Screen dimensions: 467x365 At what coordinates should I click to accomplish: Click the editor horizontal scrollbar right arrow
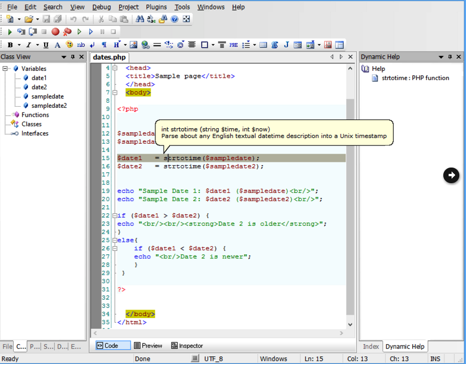click(x=341, y=333)
